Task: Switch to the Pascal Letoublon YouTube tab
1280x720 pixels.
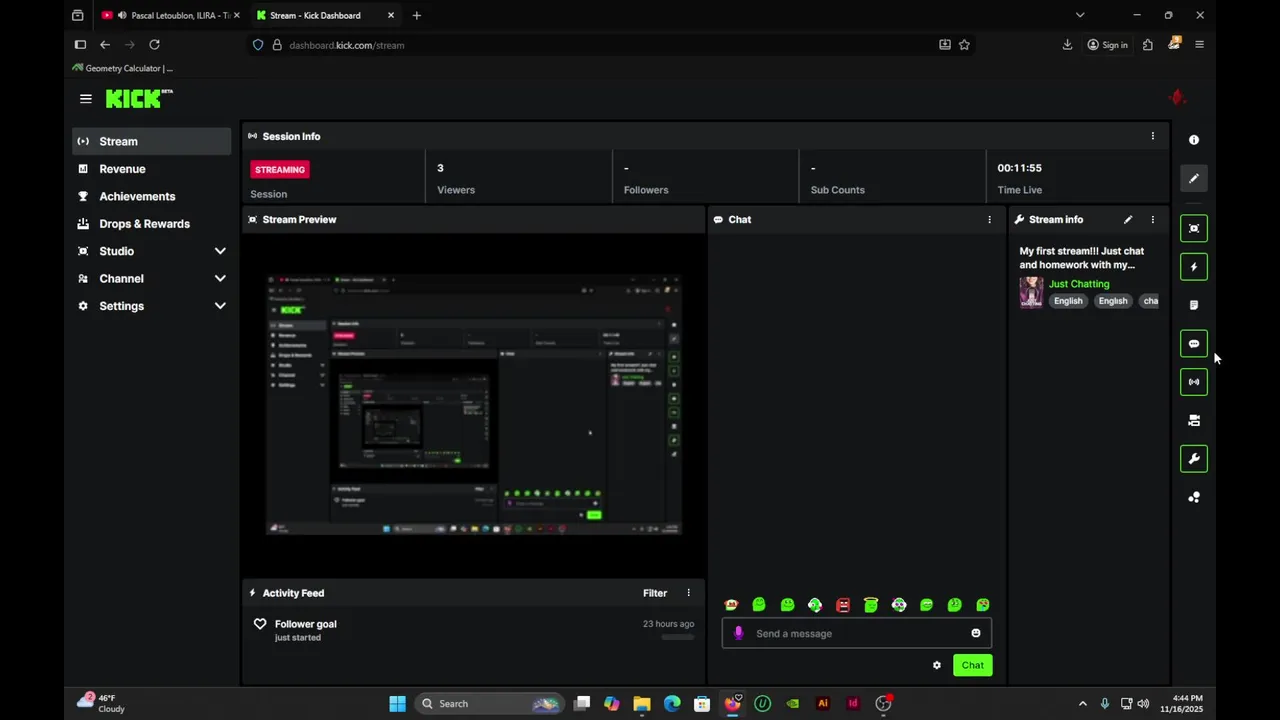Action: point(170,15)
